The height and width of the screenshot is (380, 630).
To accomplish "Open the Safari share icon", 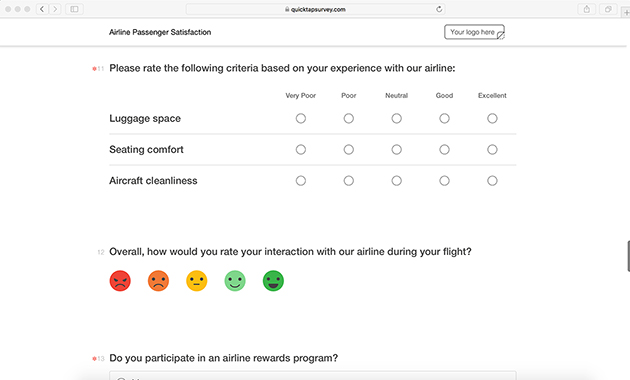I will click(587, 9).
